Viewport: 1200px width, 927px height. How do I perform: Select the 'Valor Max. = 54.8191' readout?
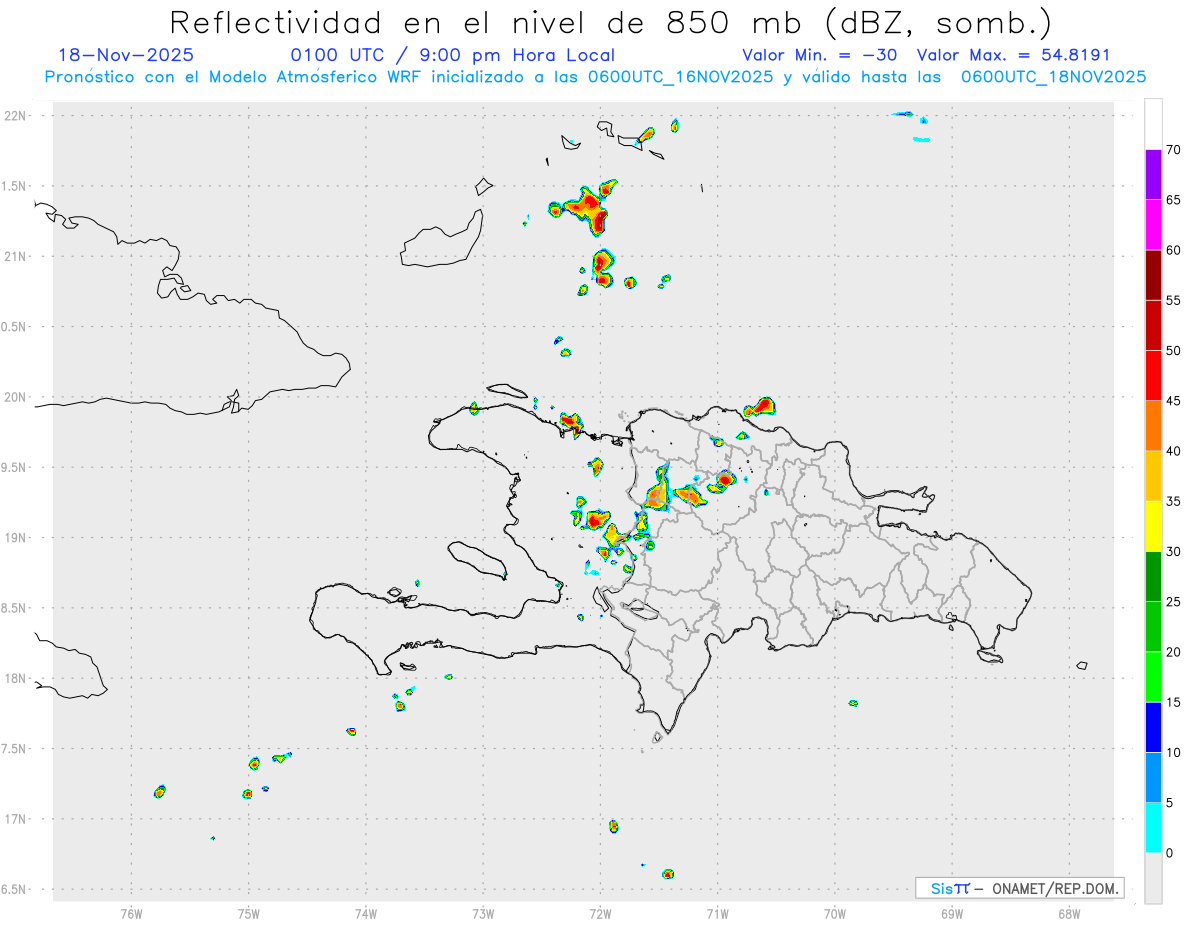(x=1013, y=56)
